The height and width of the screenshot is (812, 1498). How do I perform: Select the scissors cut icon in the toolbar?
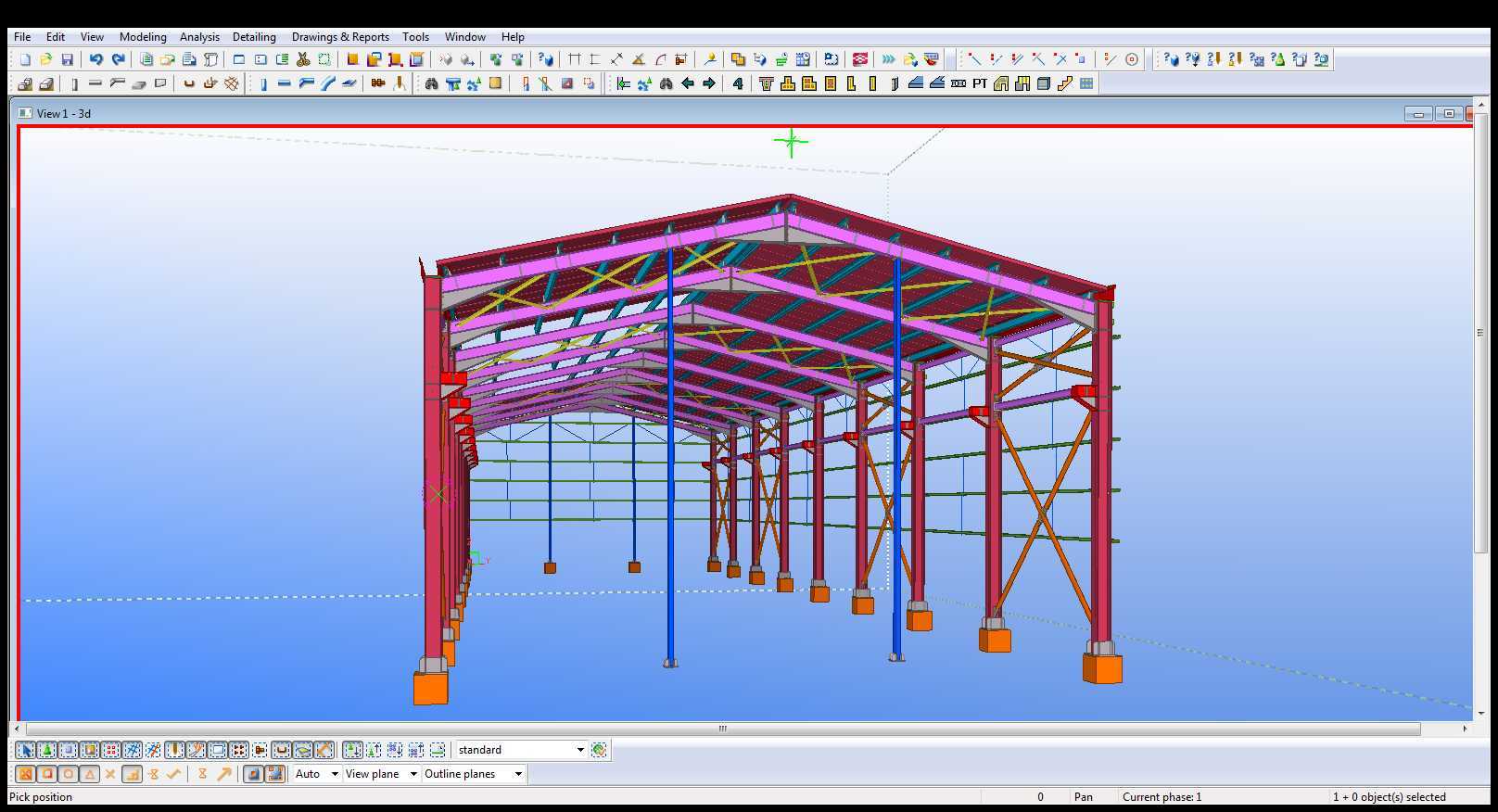[x=303, y=59]
